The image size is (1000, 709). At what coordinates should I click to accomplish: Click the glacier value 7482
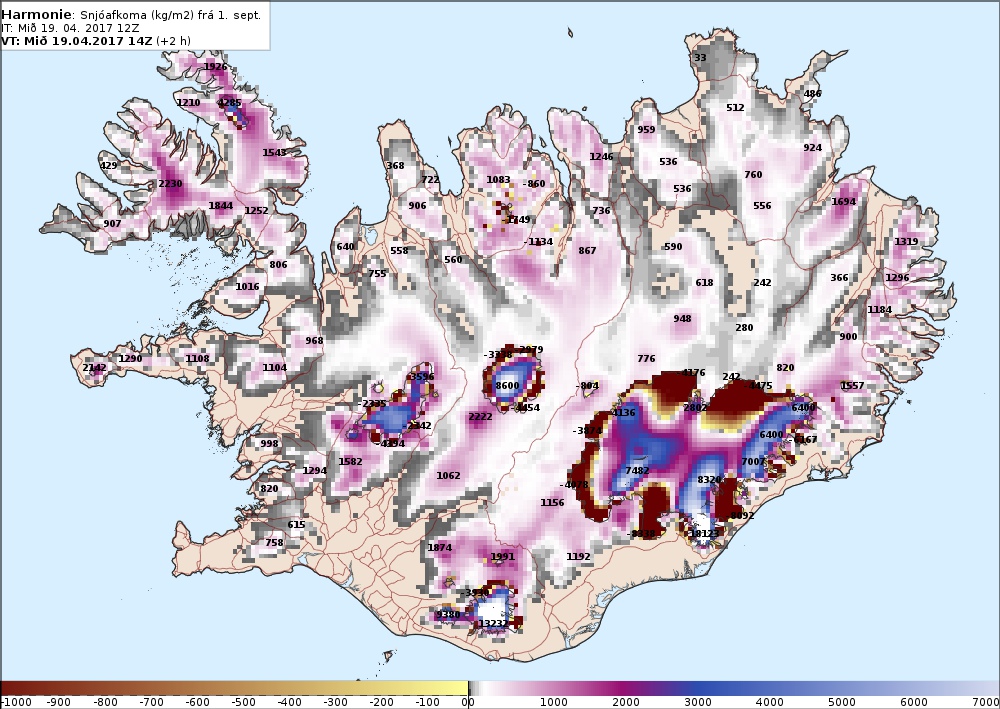click(x=637, y=471)
